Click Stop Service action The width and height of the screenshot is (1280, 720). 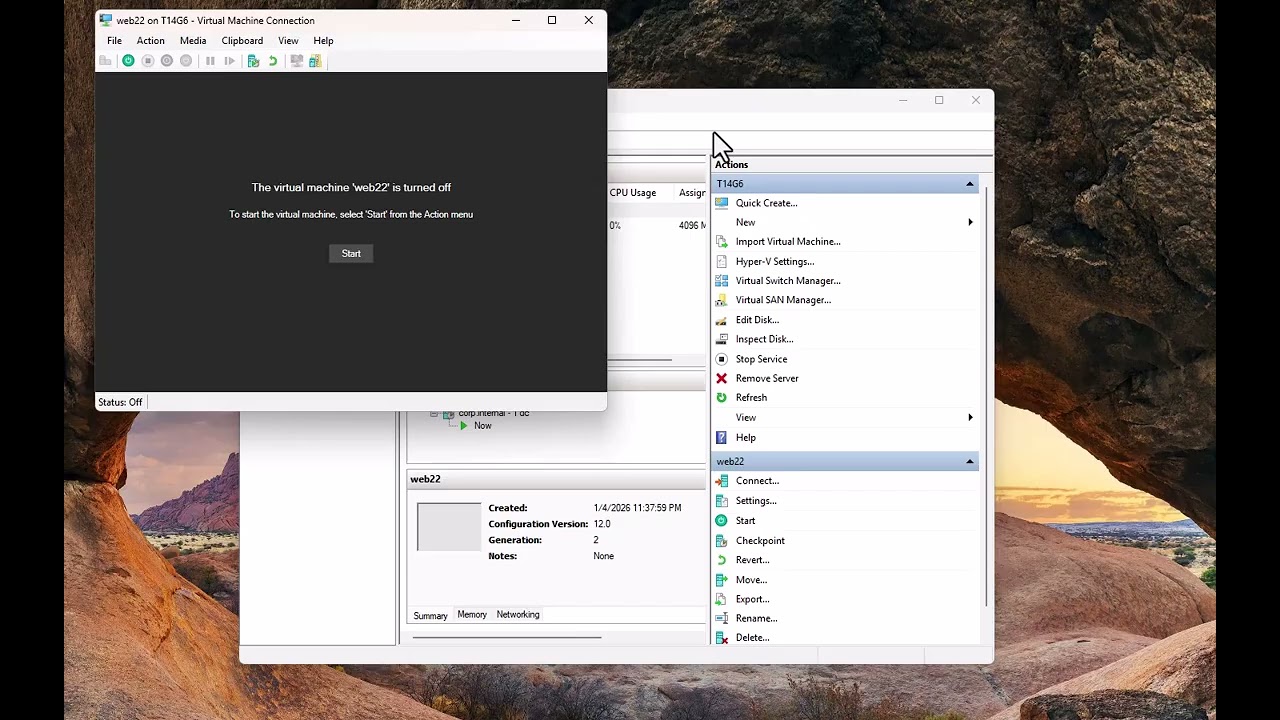[761, 359]
